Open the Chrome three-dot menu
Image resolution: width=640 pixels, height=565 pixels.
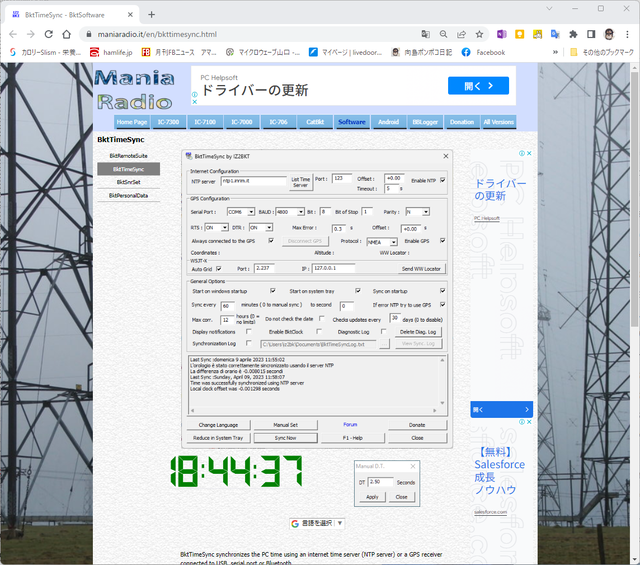(x=627, y=34)
